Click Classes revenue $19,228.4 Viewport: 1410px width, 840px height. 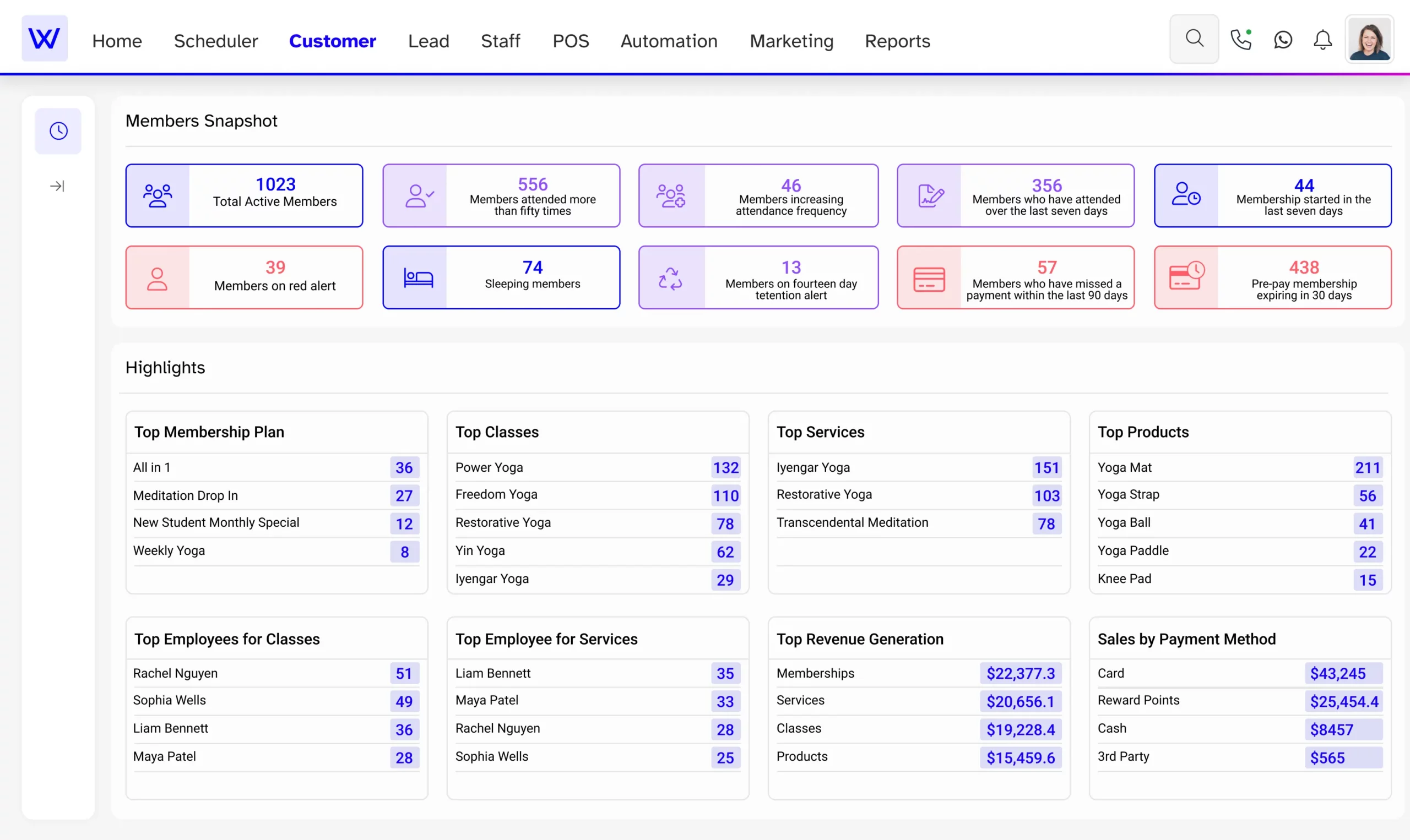tap(1021, 730)
